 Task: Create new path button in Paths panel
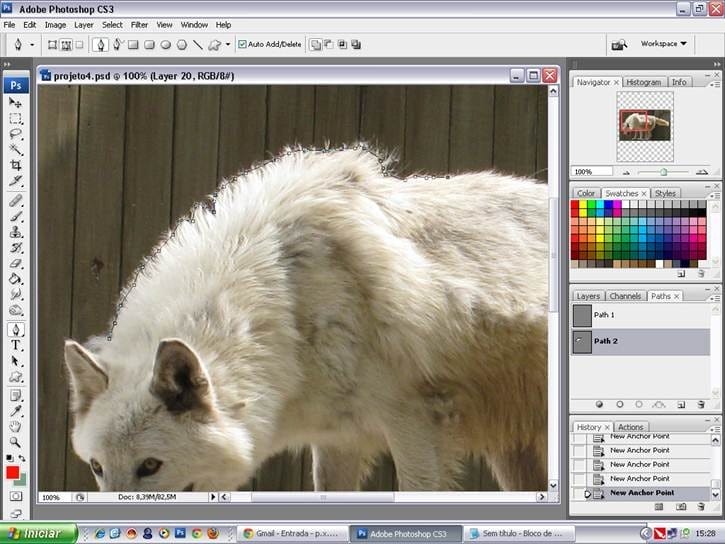[681, 404]
